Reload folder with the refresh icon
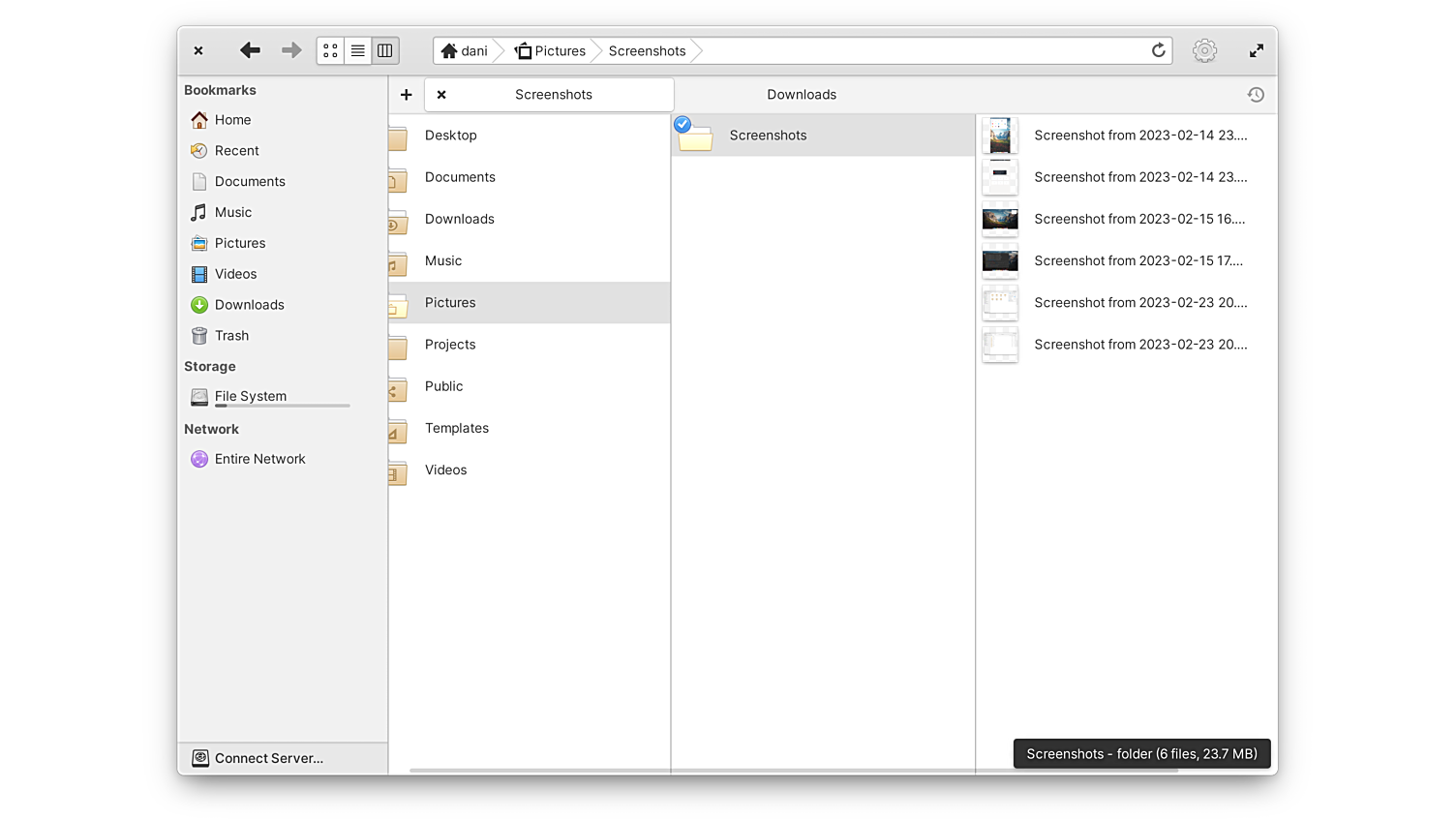 click(1158, 50)
